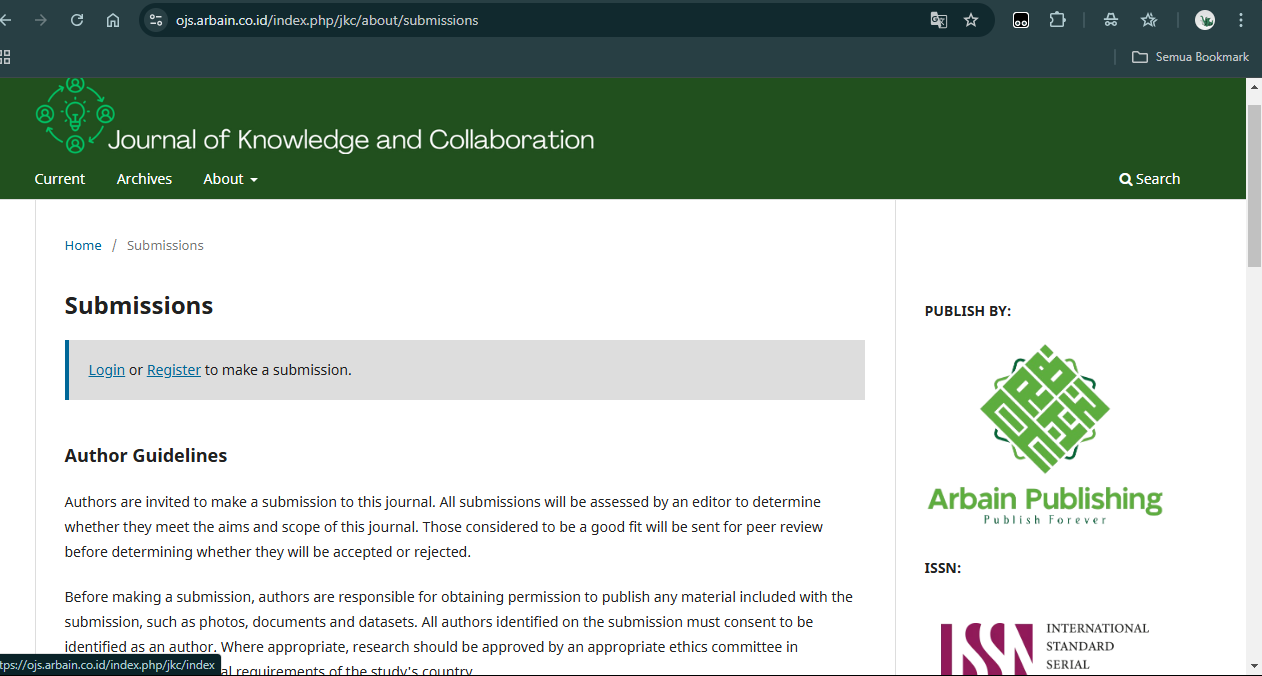The image size is (1262, 676).
Task: Go to the Archives menu item
Action: pos(144,179)
